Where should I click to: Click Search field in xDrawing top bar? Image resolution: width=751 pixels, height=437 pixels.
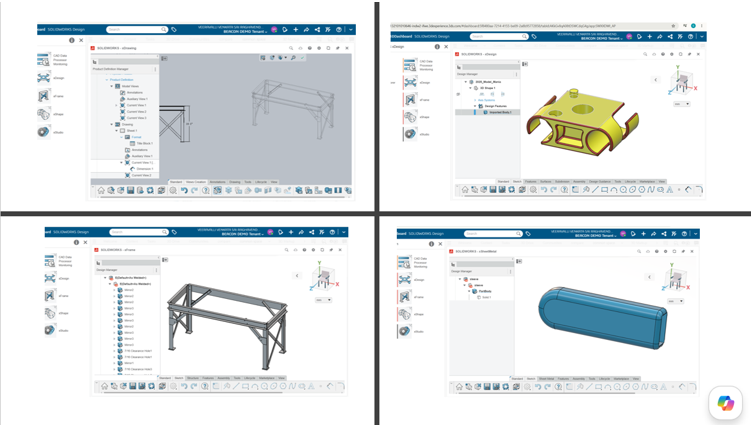pyautogui.click(x=137, y=30)
